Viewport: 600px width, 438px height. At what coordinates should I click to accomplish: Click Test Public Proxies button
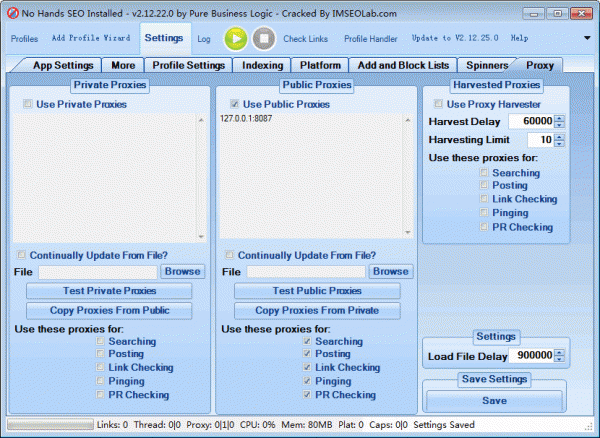(317, 291)
